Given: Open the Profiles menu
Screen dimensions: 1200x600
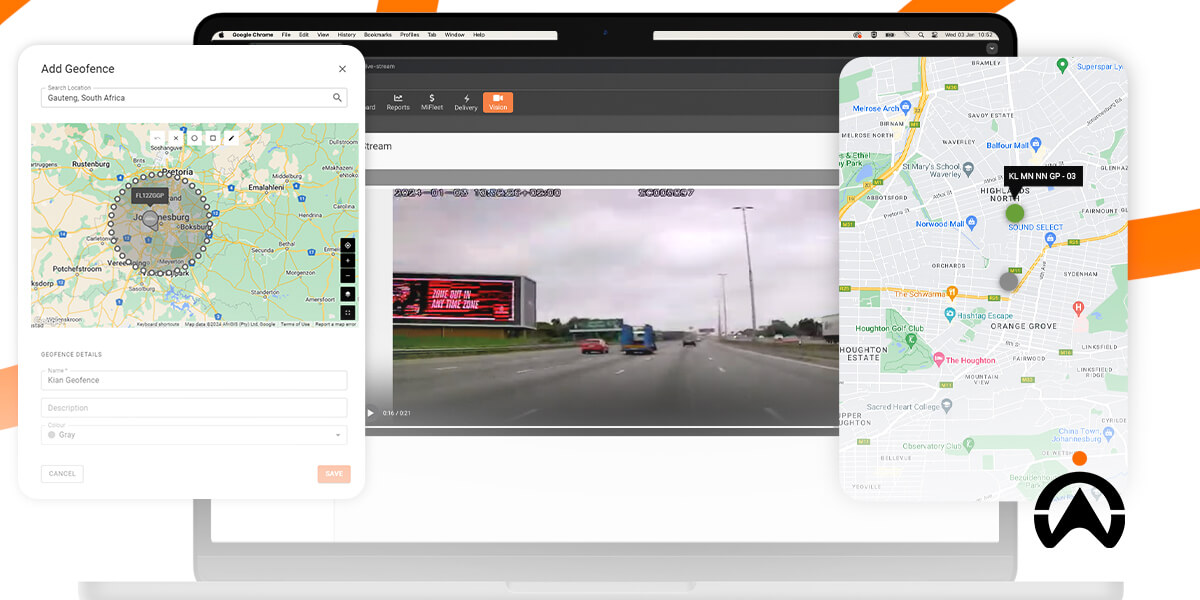Looking at the screenshot, I should 410,35.
